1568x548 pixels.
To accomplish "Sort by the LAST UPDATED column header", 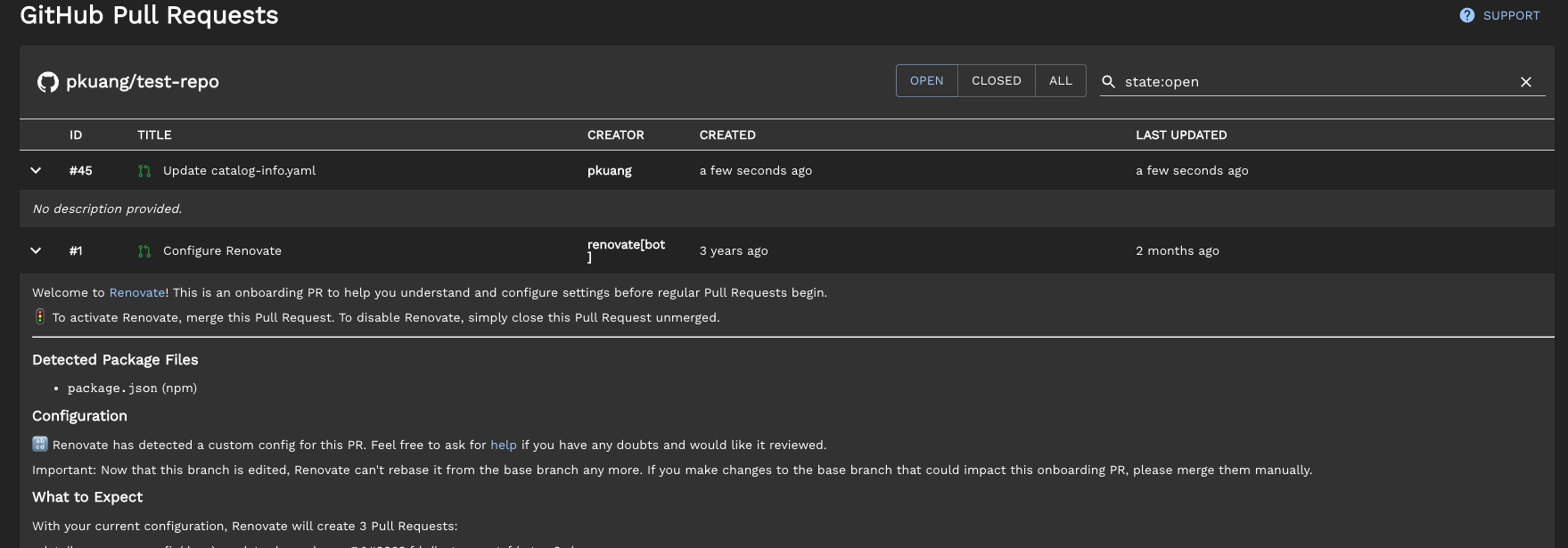I will click(1181, 135).
